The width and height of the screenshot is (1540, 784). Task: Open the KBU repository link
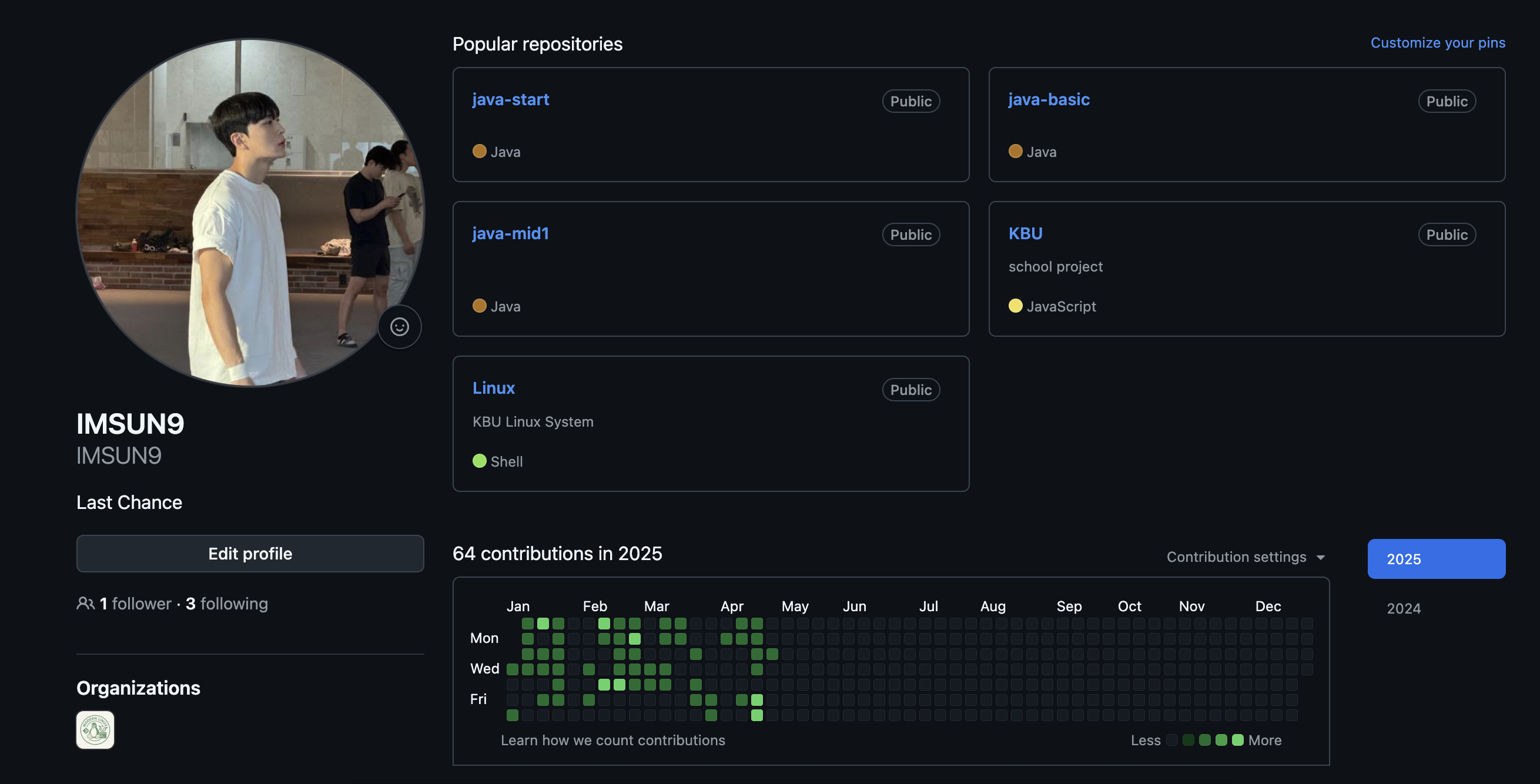pos(1025,233)
